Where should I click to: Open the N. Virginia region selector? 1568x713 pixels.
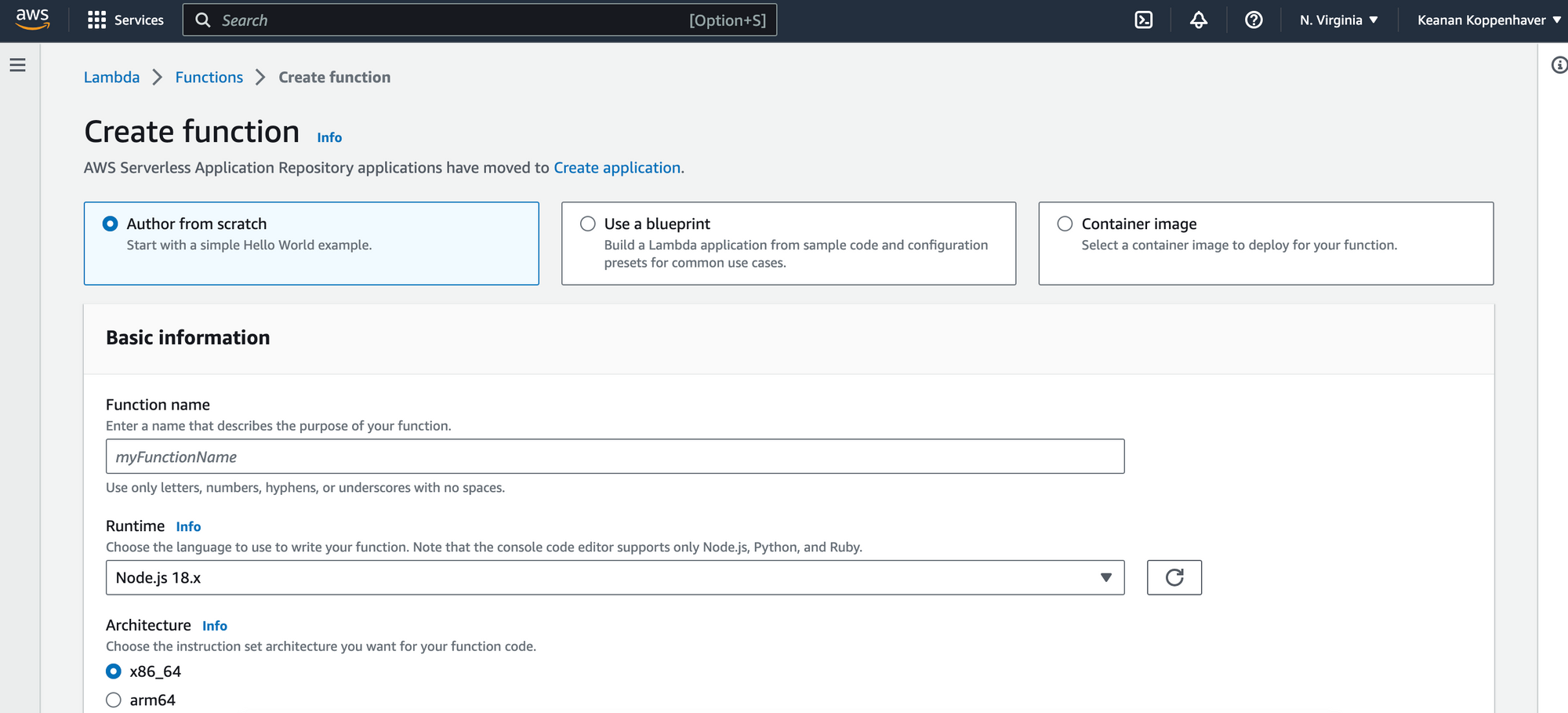[1338, 20]
